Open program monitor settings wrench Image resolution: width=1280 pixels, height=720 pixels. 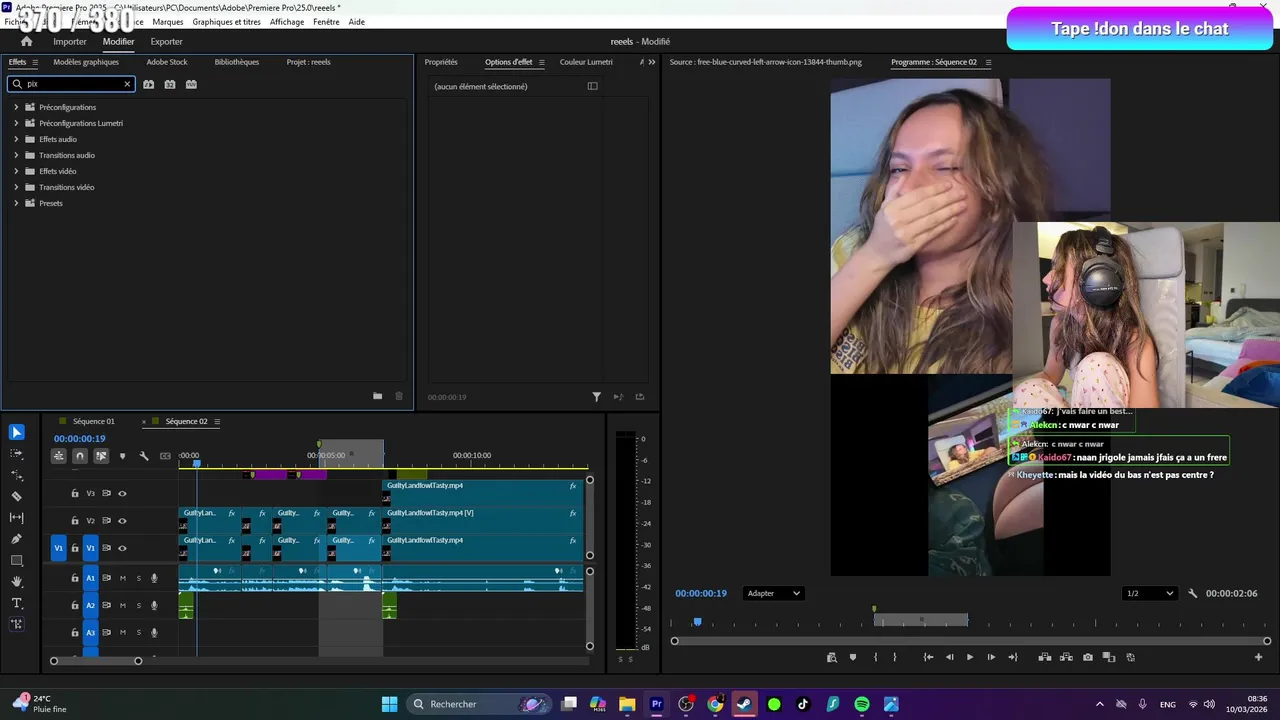click(1192, 593)
